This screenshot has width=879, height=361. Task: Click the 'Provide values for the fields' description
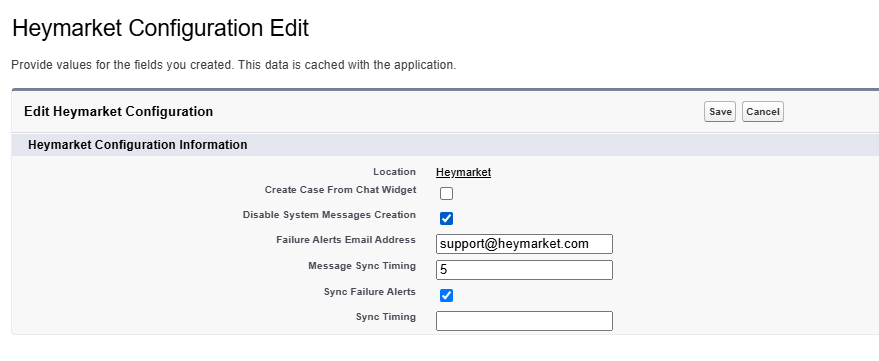point(234,65)
